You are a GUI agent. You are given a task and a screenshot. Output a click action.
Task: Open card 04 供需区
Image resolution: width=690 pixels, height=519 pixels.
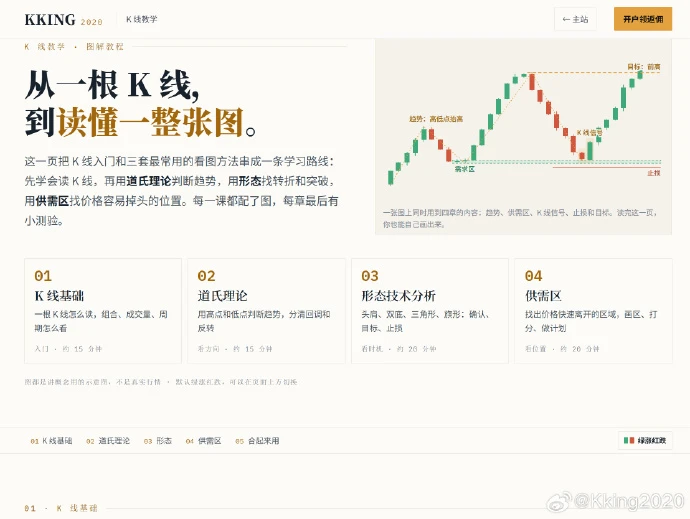coord(593,311)
